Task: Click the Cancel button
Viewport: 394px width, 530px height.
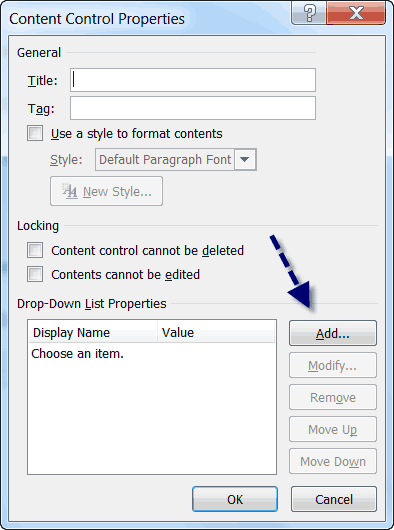Action: pos(334,499)
